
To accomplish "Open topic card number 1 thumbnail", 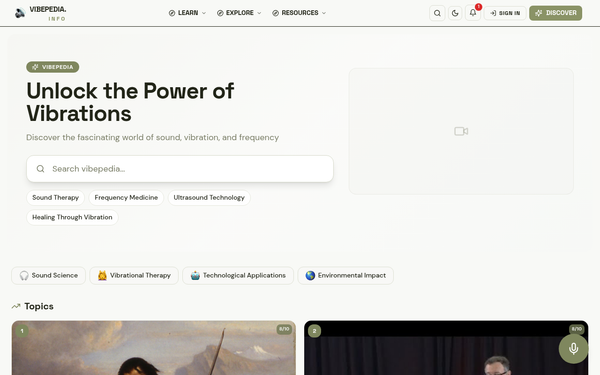I will pos(153,348).
